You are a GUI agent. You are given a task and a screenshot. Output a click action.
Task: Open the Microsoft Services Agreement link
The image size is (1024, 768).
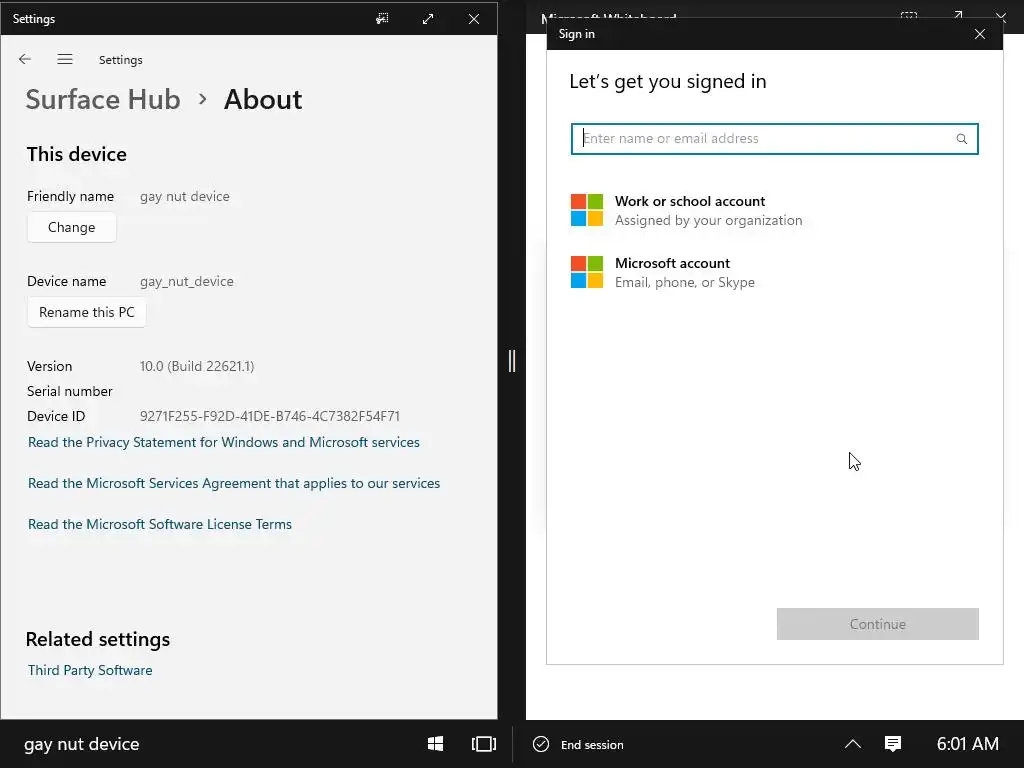tap(234, 483)
